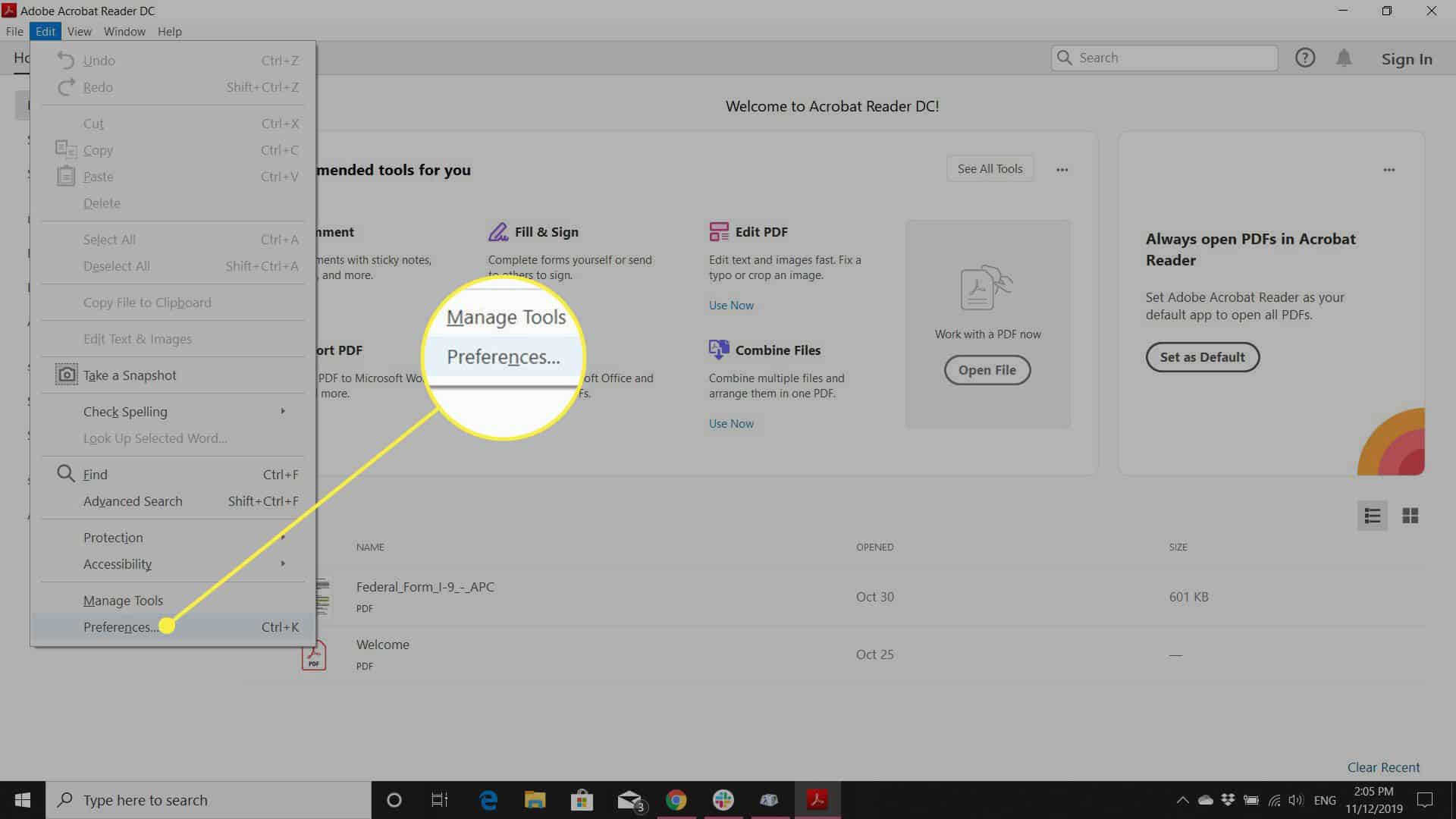
Task: Click the See All Tools button
Action: click(x=990, y=168)
